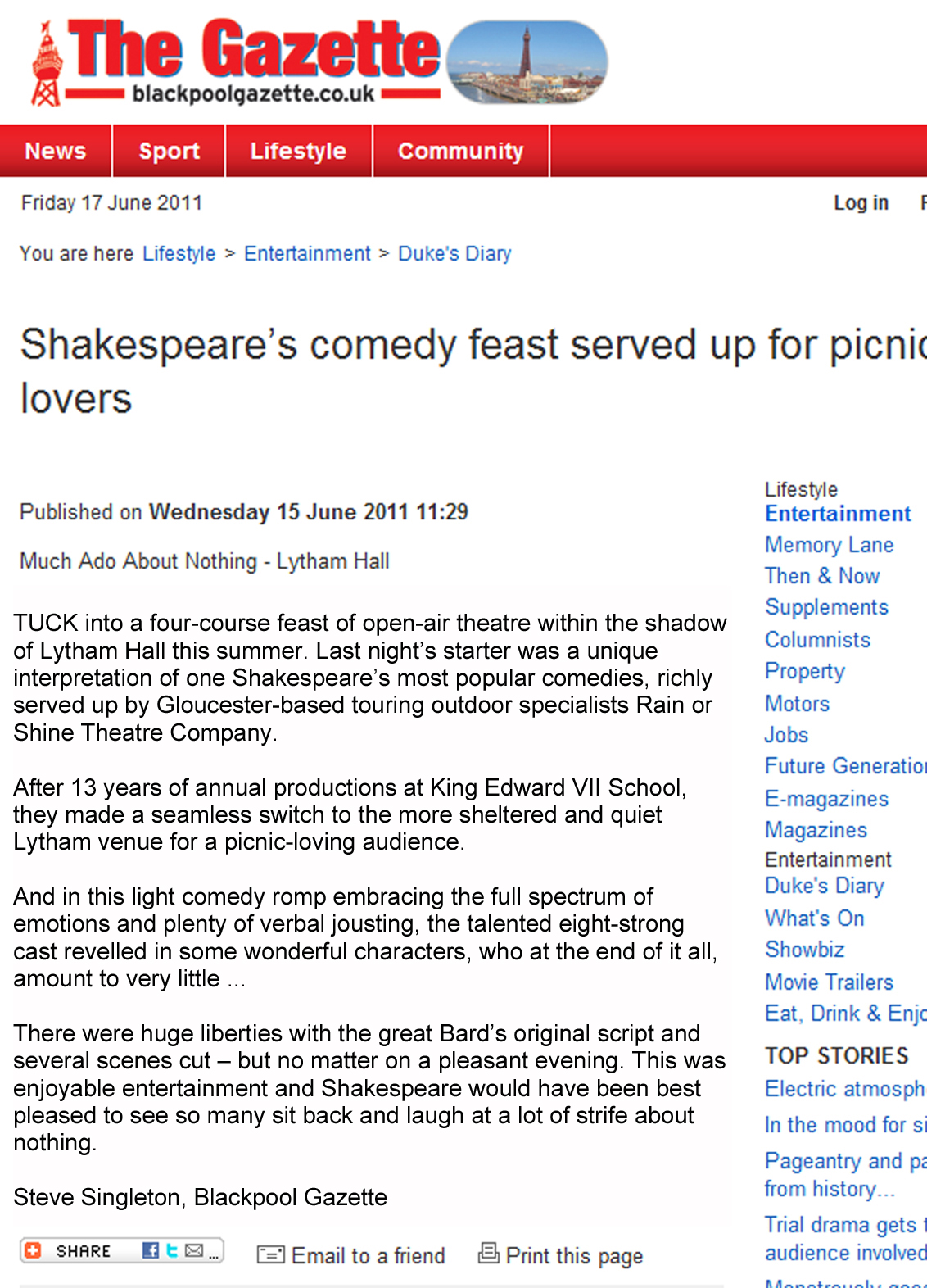
Task: Open the News menu tab
Action: [x=56, y=151]
